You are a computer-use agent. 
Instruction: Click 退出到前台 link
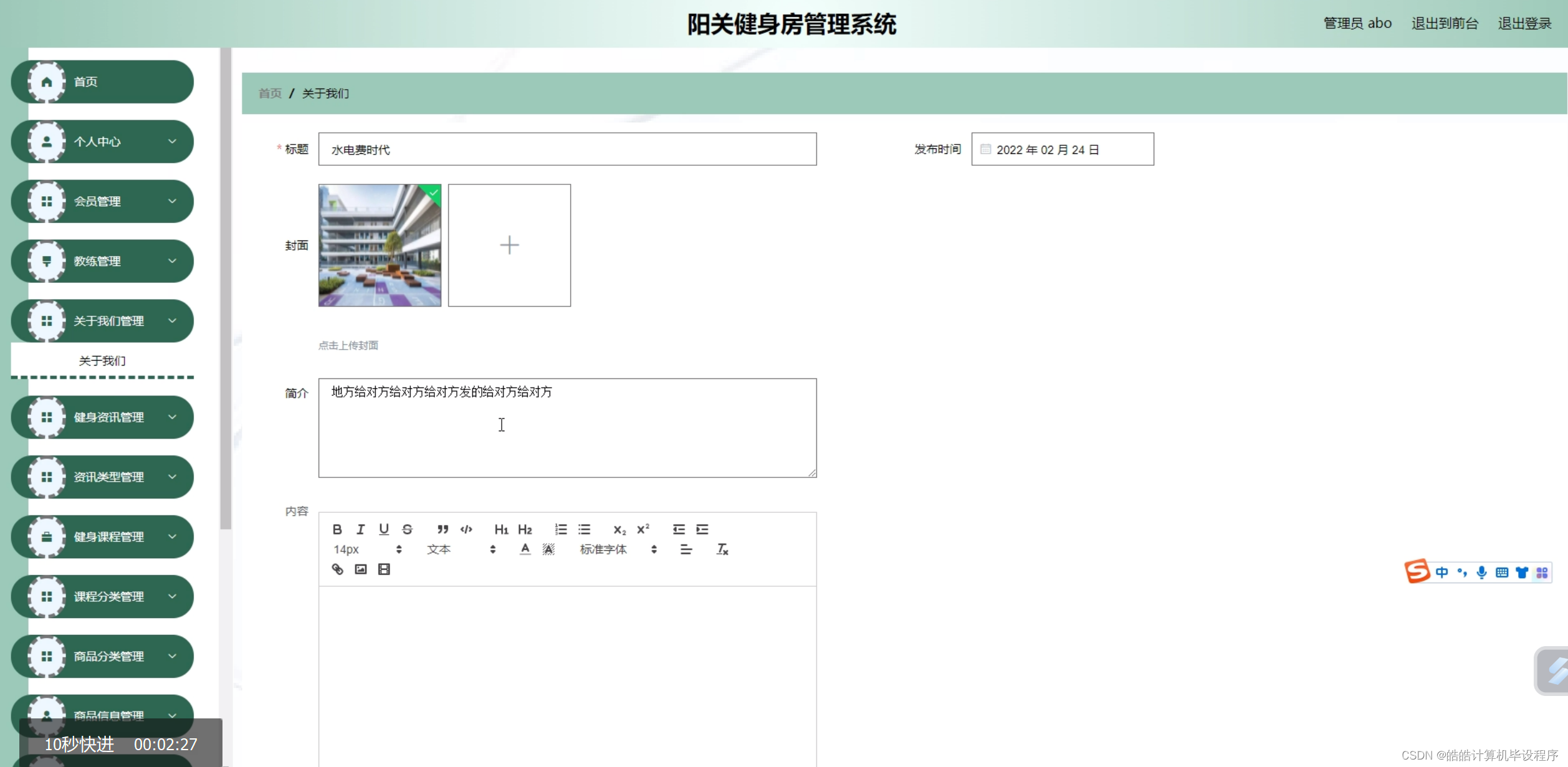tap(1445, 24)
